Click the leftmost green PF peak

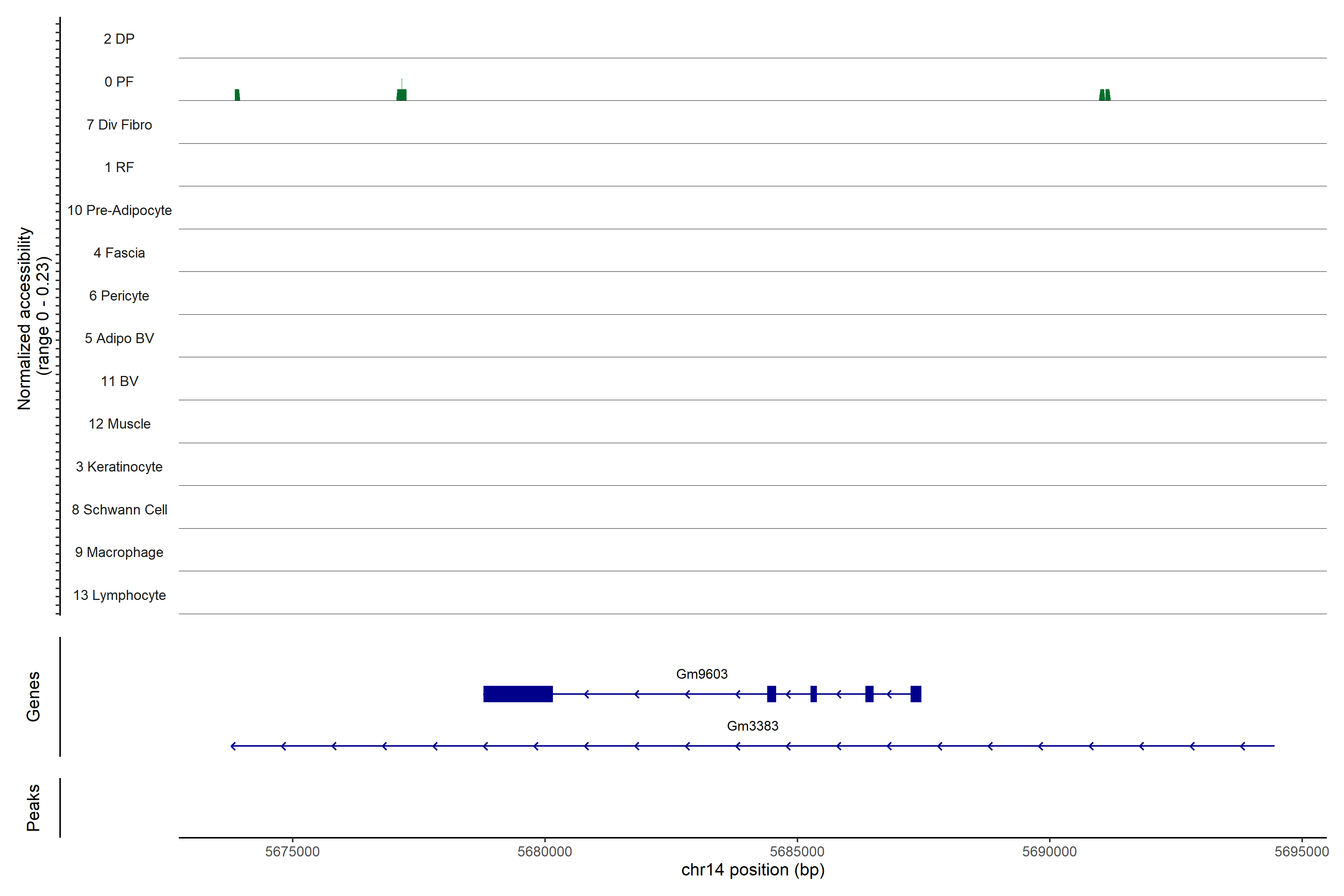(x=237, y=95)
